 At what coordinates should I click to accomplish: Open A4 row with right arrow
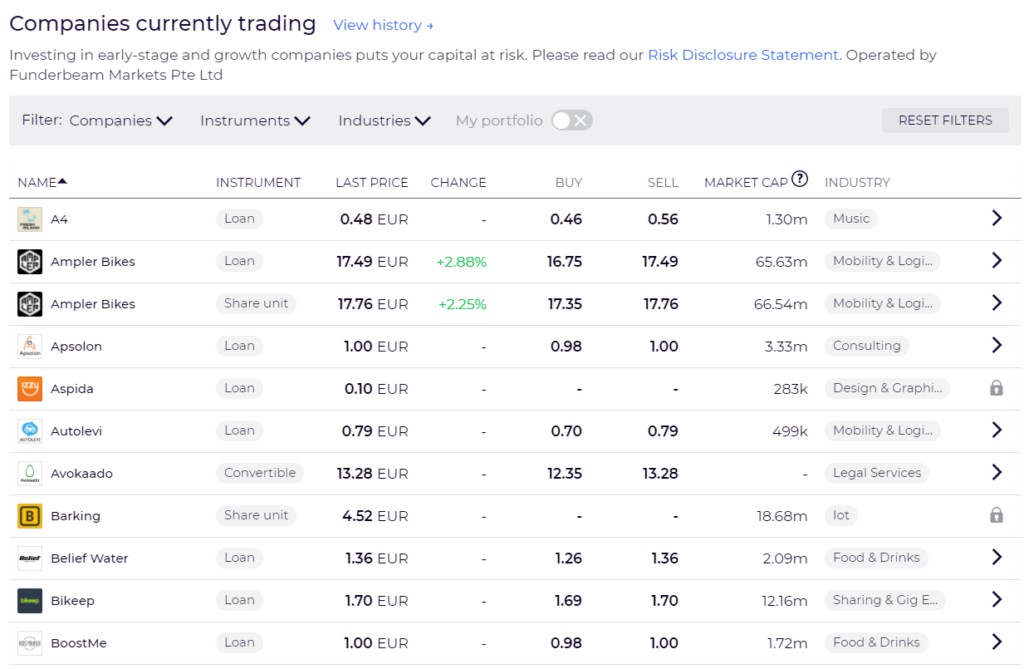pyautogui.click(x=997, y=218)
